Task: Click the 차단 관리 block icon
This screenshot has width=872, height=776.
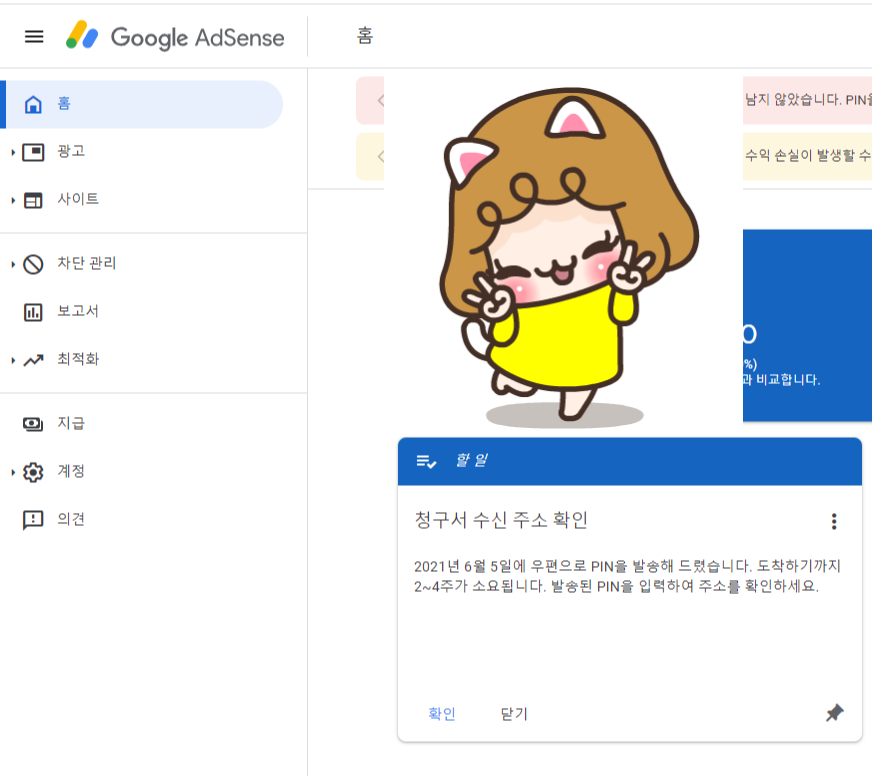Action: coord(33,264)
